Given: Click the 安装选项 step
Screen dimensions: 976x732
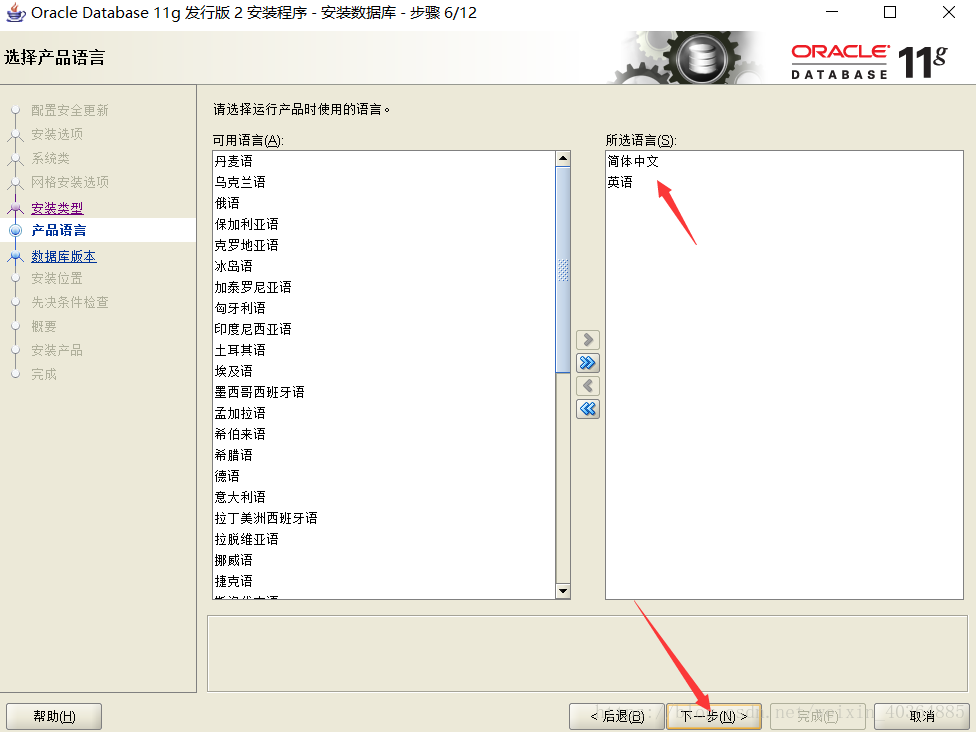Looking at the screenshot, I should [x=57, y=134].
